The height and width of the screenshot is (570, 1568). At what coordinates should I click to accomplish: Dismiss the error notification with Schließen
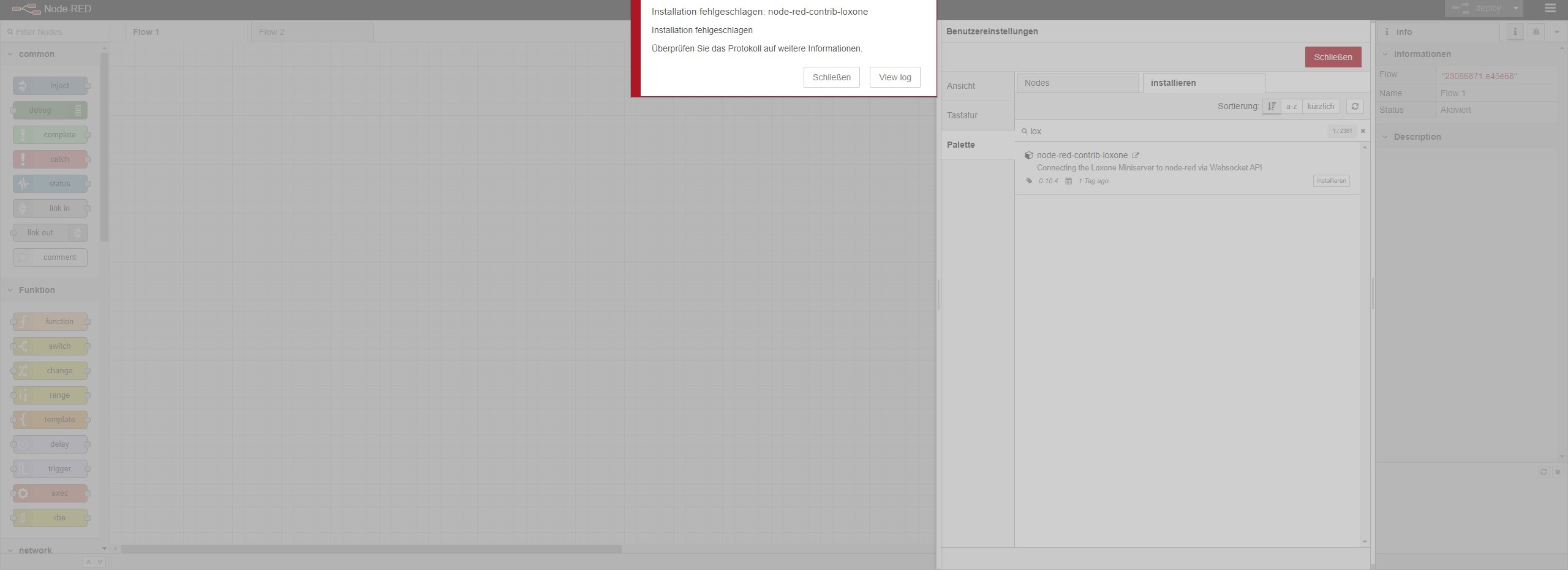pyautogui.click(x=831, y=77)
